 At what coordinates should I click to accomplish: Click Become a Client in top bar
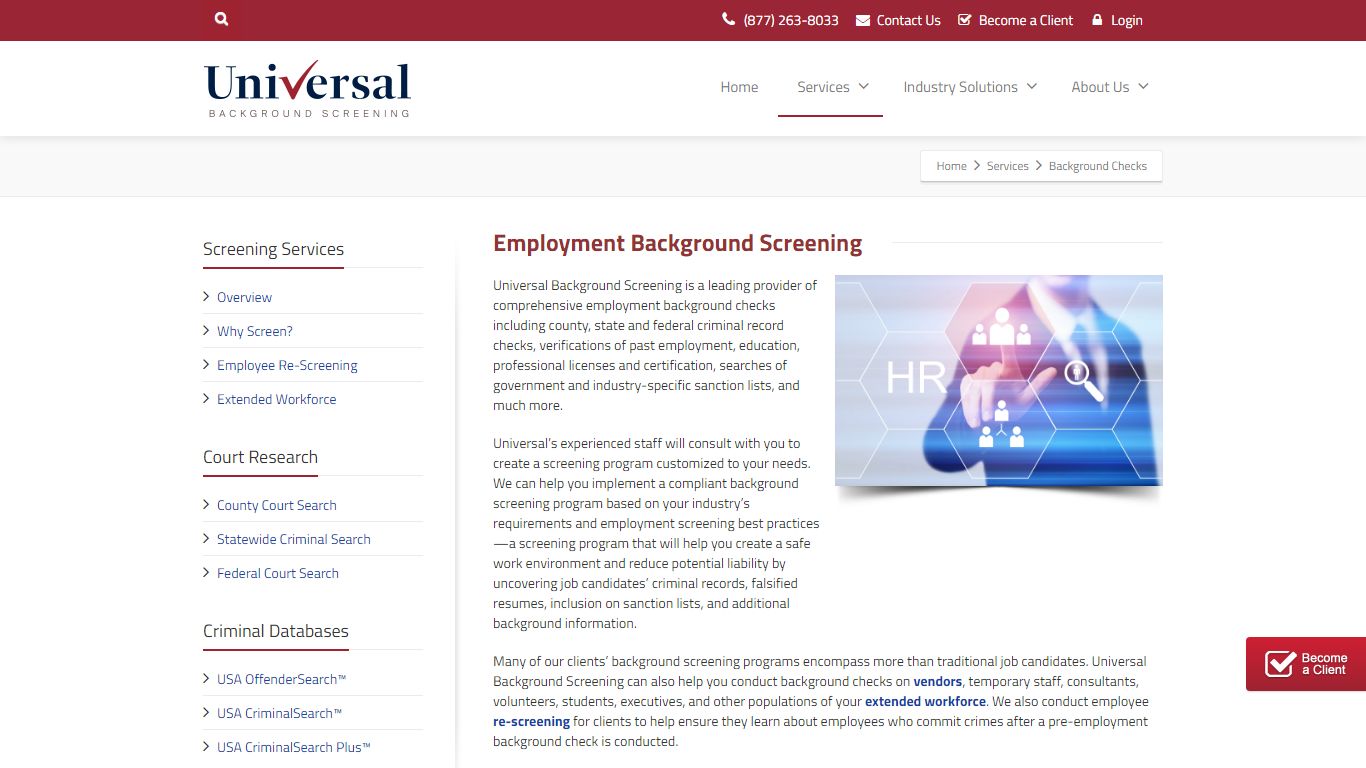(x=1026, y=20)
